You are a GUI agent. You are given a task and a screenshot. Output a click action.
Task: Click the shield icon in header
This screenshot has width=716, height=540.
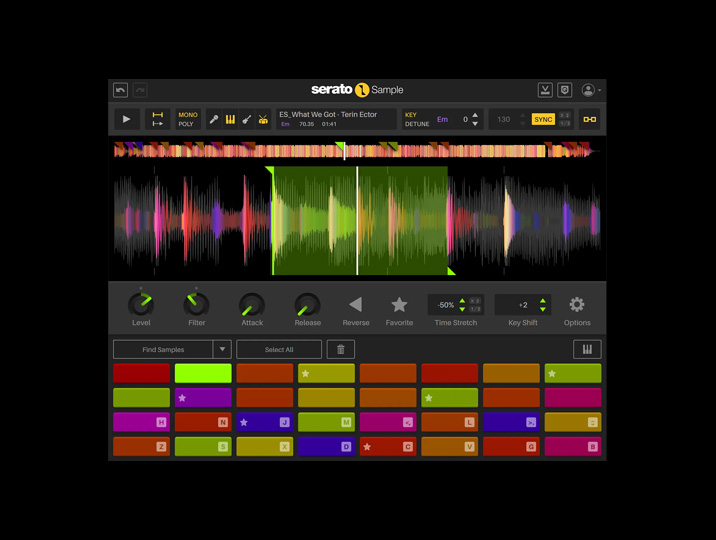[x=565, y=90]
